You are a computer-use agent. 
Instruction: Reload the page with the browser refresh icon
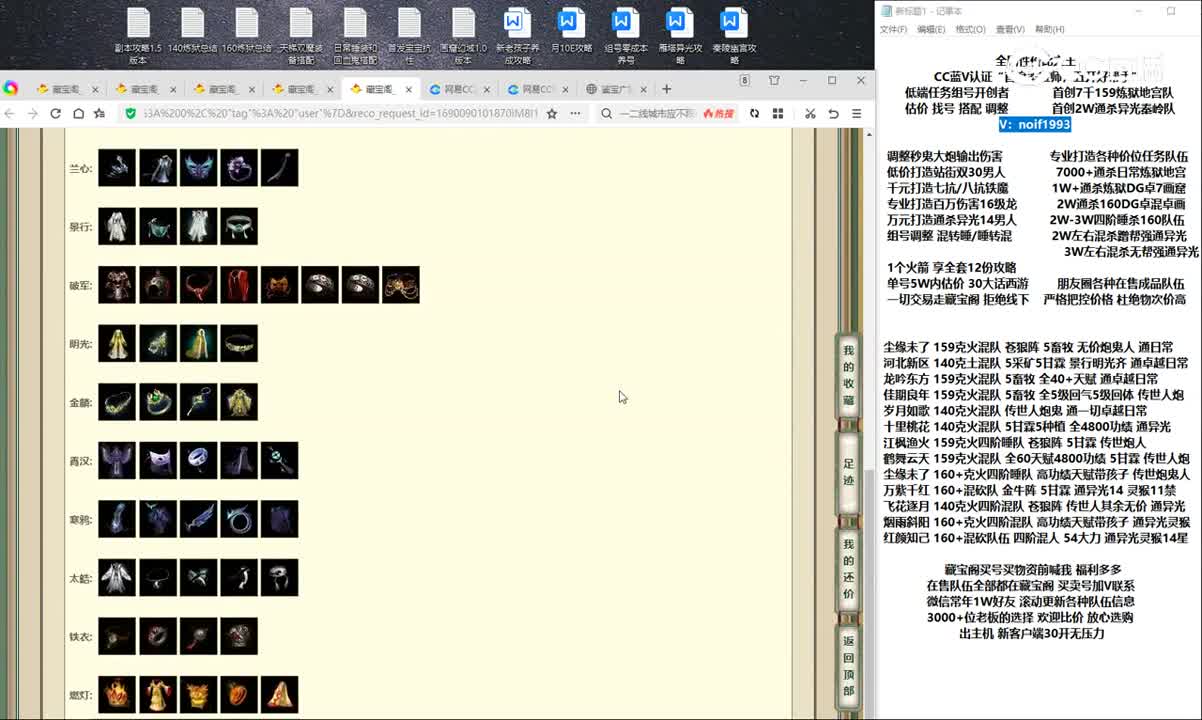point(56,114)
